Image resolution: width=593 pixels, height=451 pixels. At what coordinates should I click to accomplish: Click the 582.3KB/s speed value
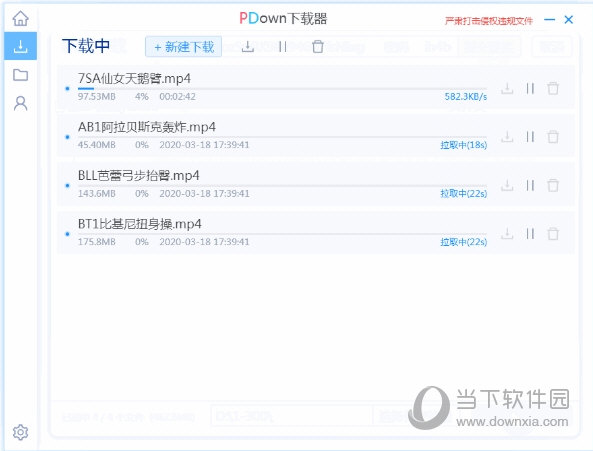(466, 96)
